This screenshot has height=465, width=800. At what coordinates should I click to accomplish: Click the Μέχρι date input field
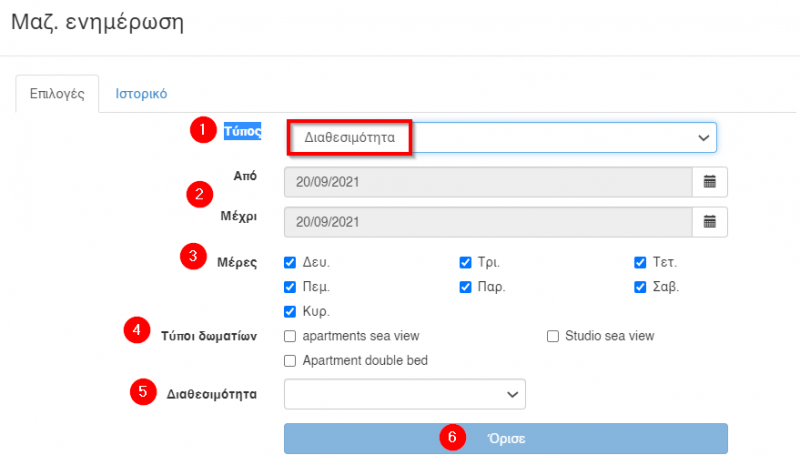488,221
